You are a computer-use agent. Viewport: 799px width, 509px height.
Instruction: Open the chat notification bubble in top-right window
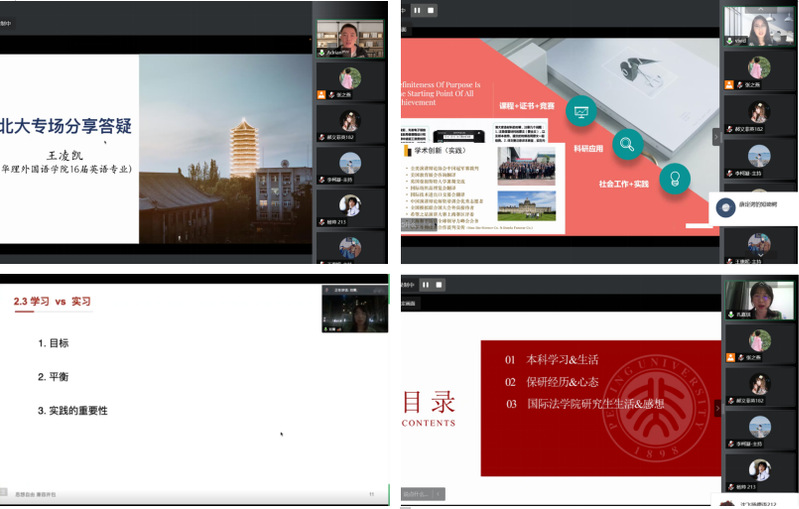click(750, 208)
